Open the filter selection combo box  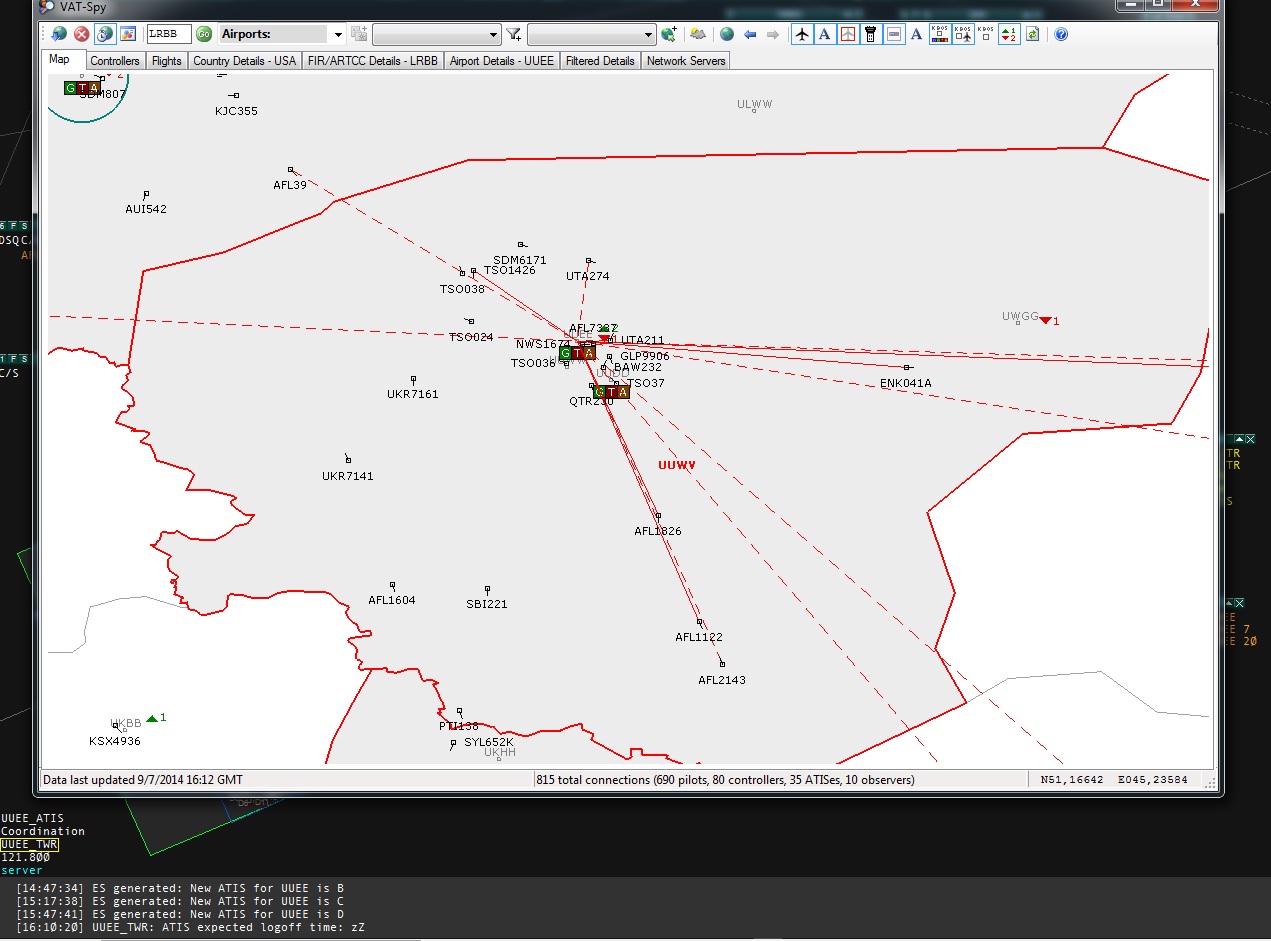coord(591,34)
